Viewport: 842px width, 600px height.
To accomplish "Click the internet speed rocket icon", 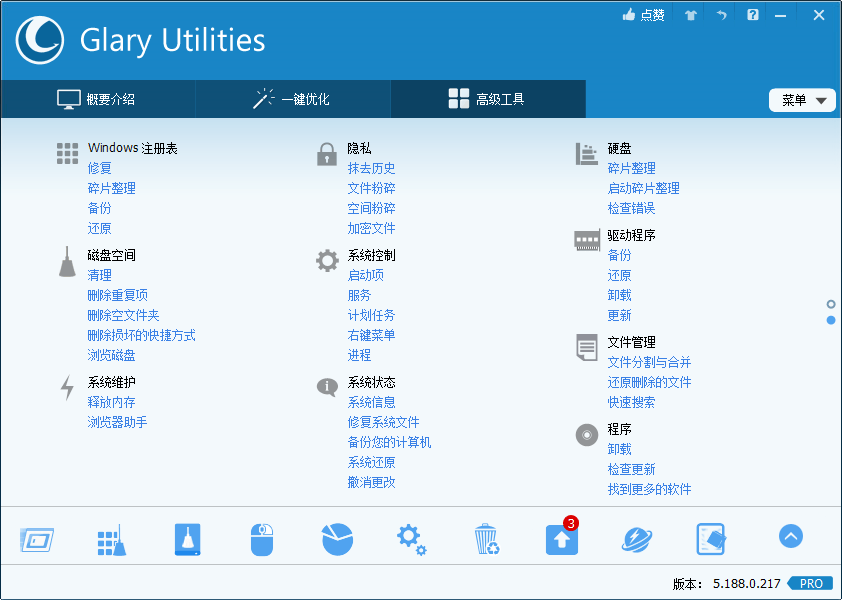I will (x=636, y=537).
